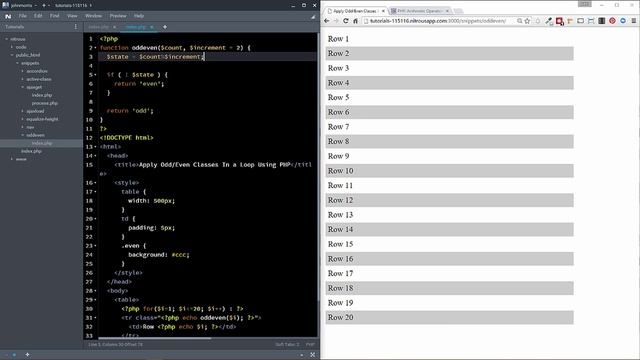Click the browser back arrow
The height and width of the screenshot is (360, 640).
coord(327,21)
